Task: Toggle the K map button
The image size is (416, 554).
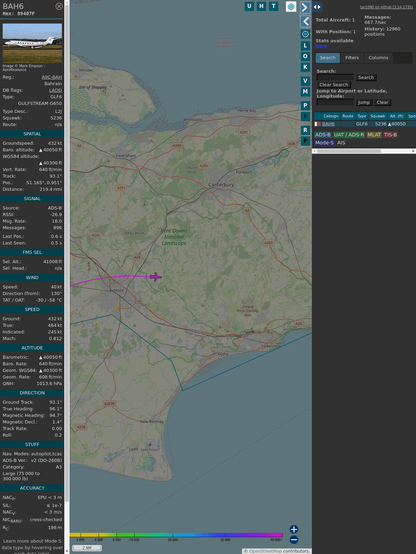Action: tap(305, 67)
